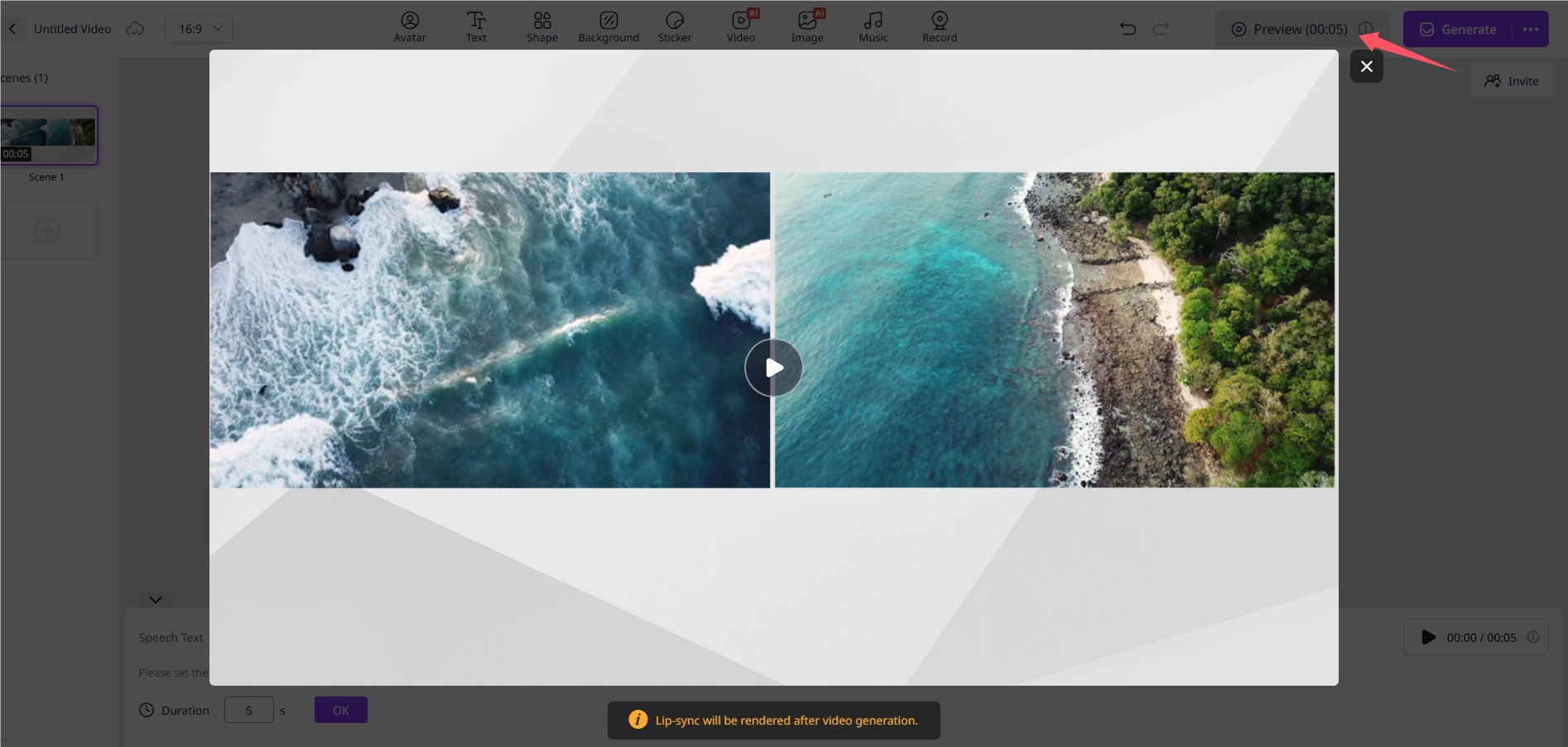Open the Background panel
The height and width of the screenshot is (747, 1568).
[608, 26]
